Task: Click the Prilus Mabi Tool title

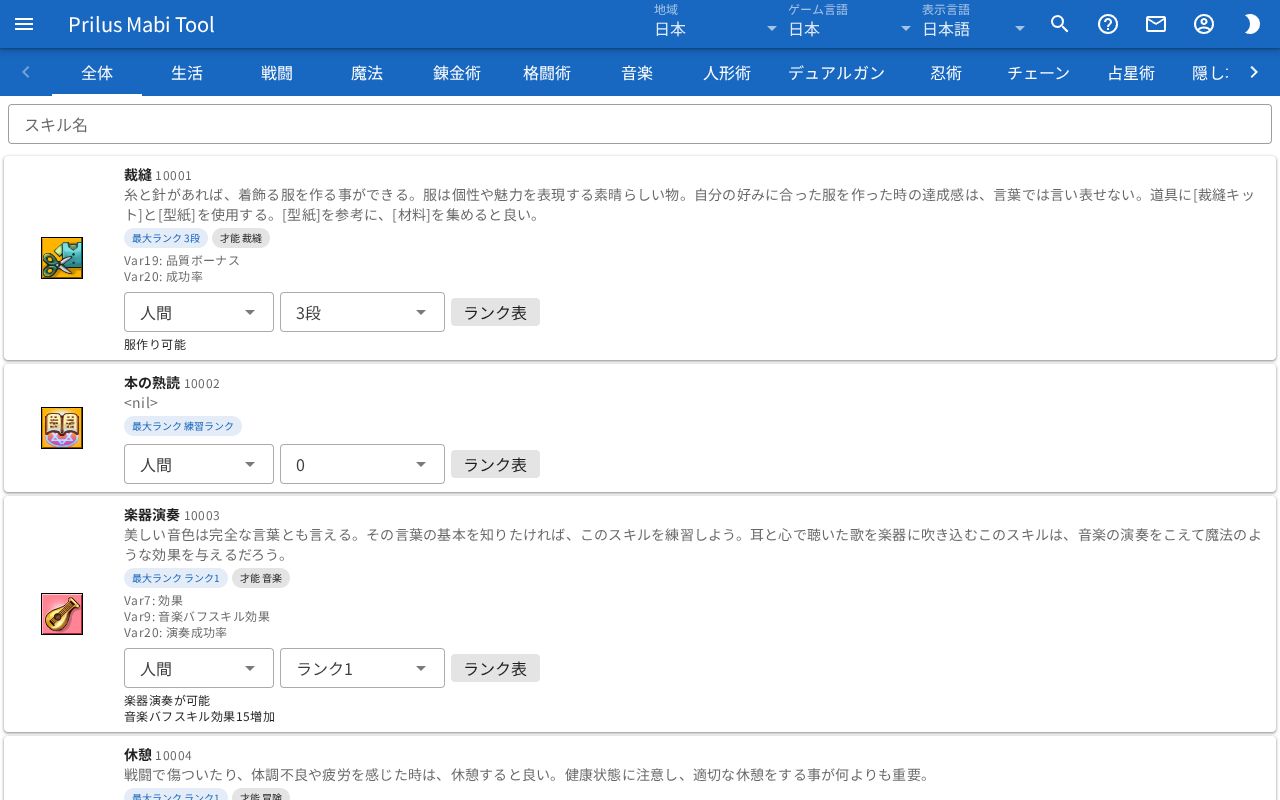Action: [141, 24]
